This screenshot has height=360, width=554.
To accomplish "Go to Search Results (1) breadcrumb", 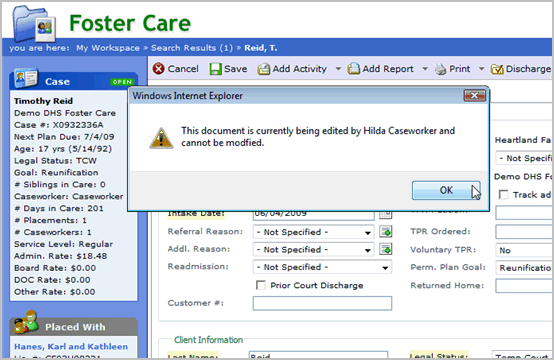I will point(192,48).
